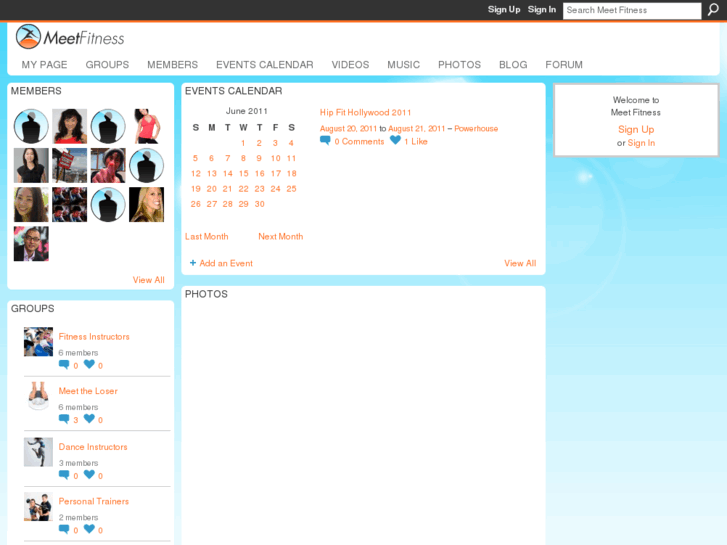Click comment icon under Meet the Loser group

pyautogui.click(x=64, y=419)
